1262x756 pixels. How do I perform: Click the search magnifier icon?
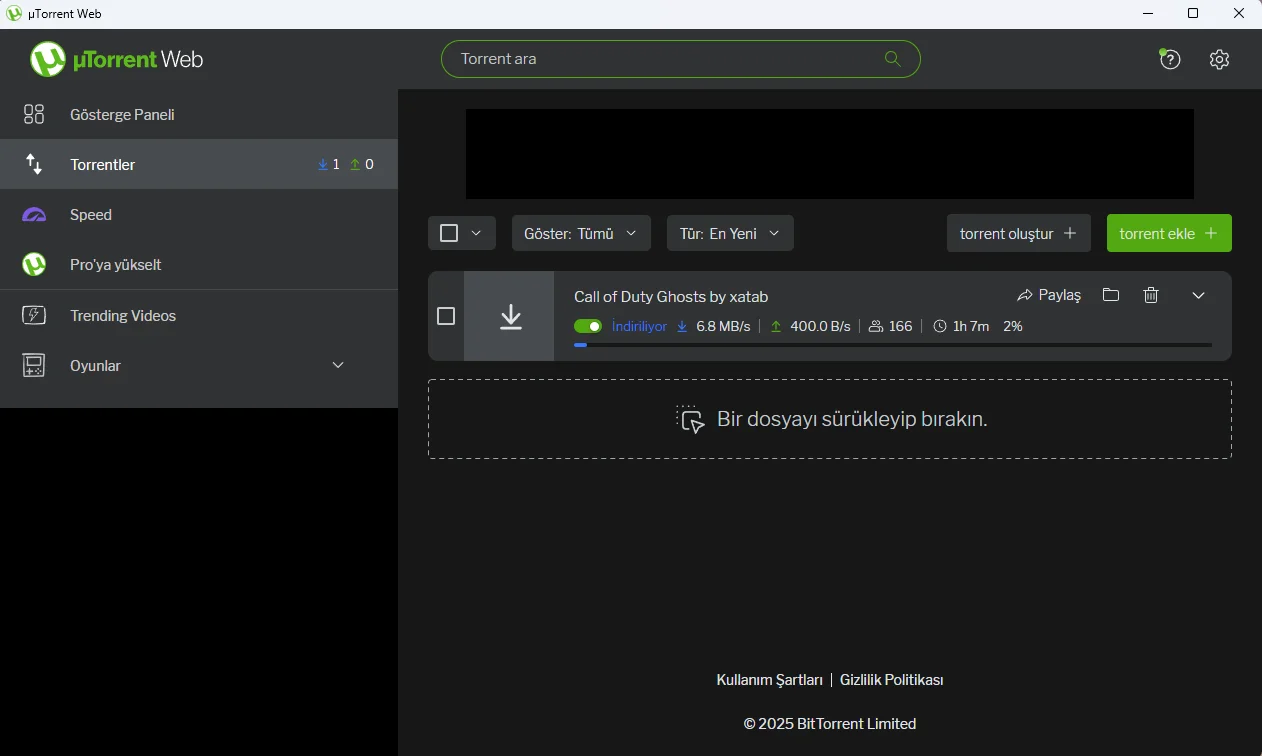893,59
